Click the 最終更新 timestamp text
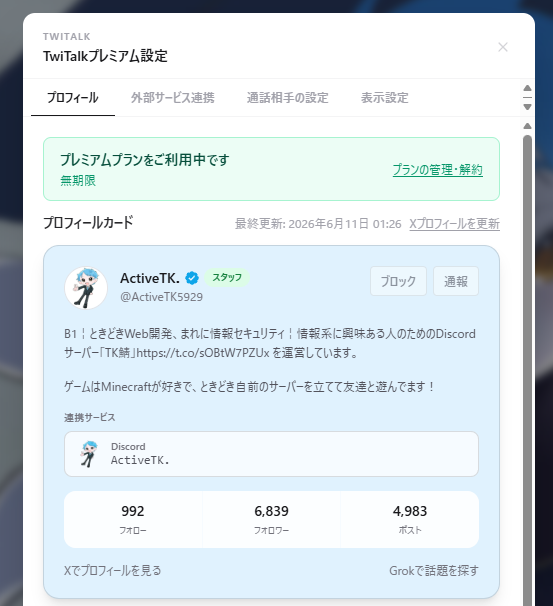The image size is (553, 606). tap(318, 224)
